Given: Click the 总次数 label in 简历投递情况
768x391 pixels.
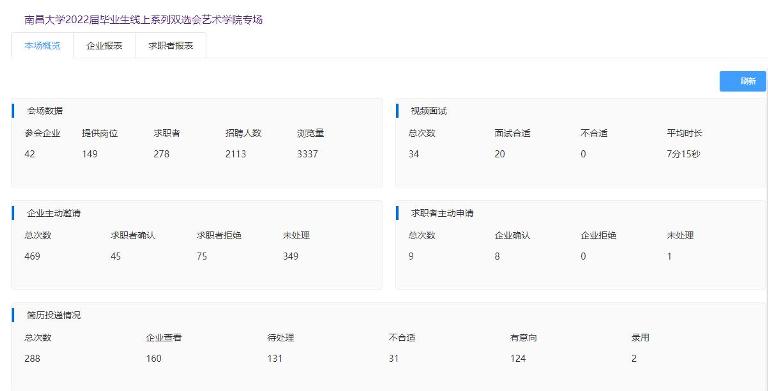Looking at the screenshot, I should coord(38,338).
